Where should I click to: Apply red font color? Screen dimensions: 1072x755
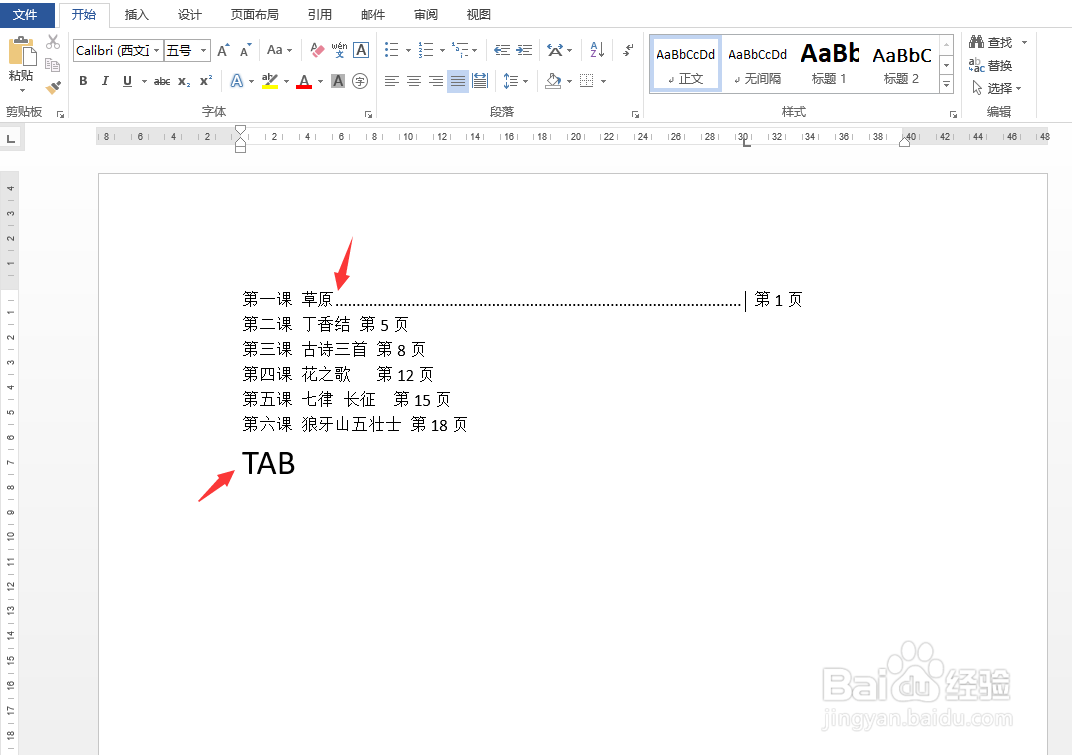pos(304,81)
